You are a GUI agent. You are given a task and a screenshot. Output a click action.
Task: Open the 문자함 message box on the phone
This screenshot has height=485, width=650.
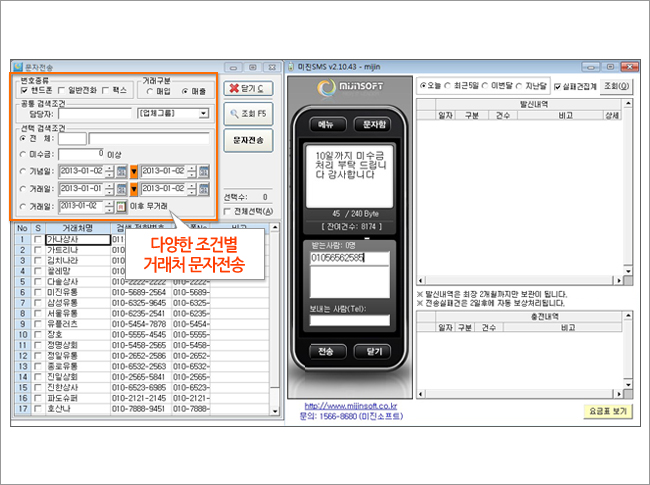373,124
